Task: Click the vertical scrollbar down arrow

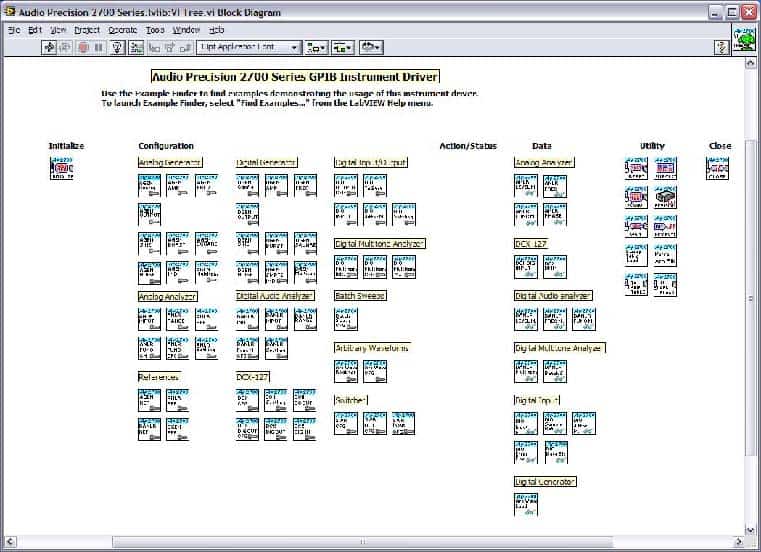Action: coord(751,530)
